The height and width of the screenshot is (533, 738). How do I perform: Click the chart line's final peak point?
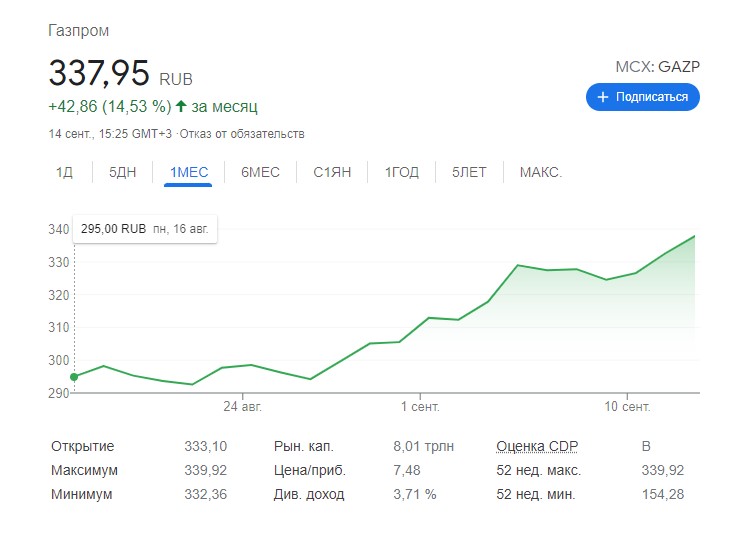(x=694, y=236)
